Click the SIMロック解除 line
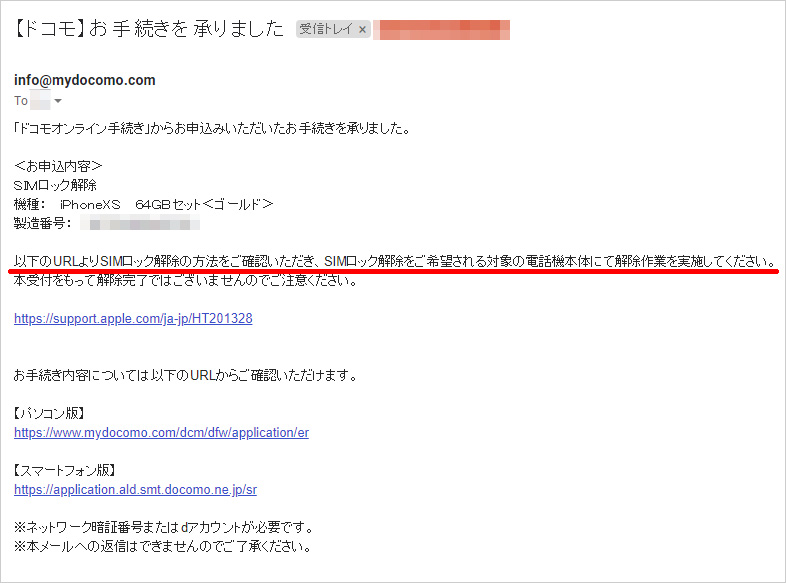 click(55, 185)
